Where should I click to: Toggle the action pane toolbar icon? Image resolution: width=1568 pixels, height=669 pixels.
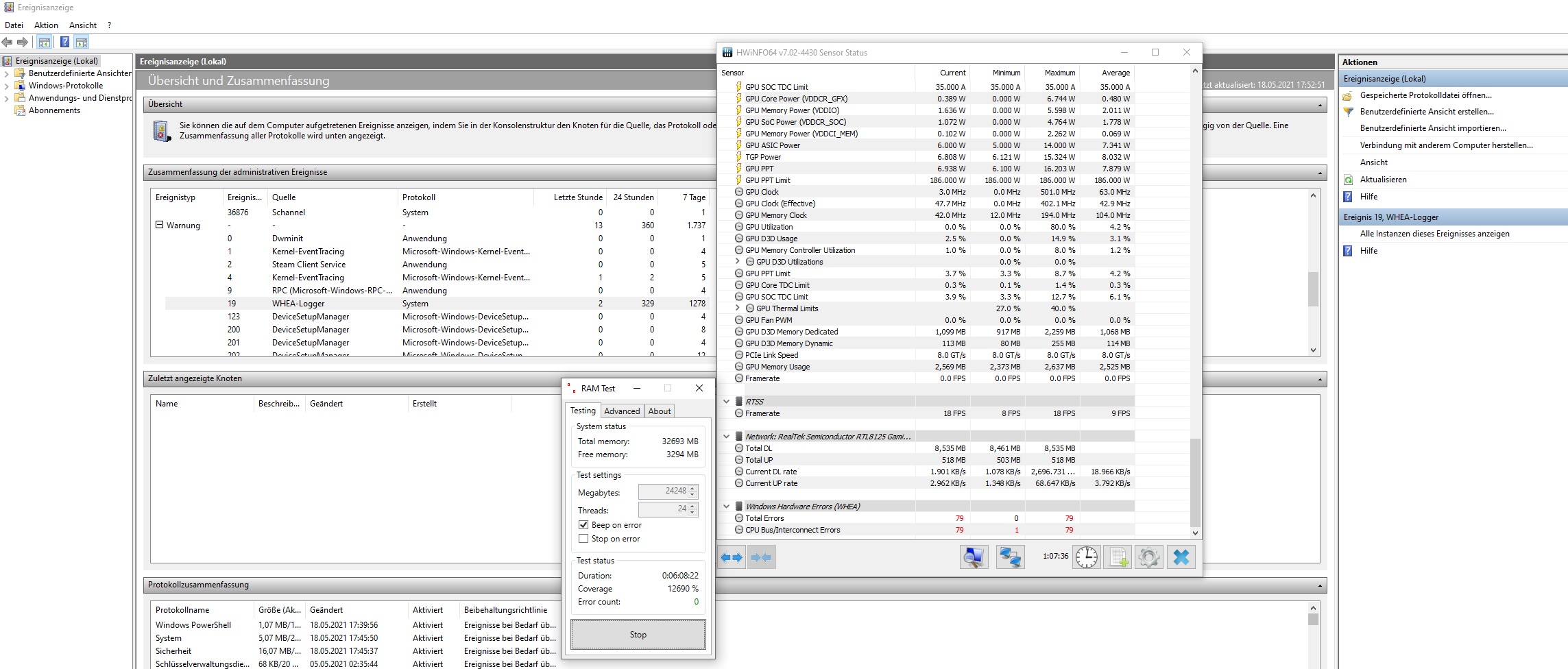(82, 42)
